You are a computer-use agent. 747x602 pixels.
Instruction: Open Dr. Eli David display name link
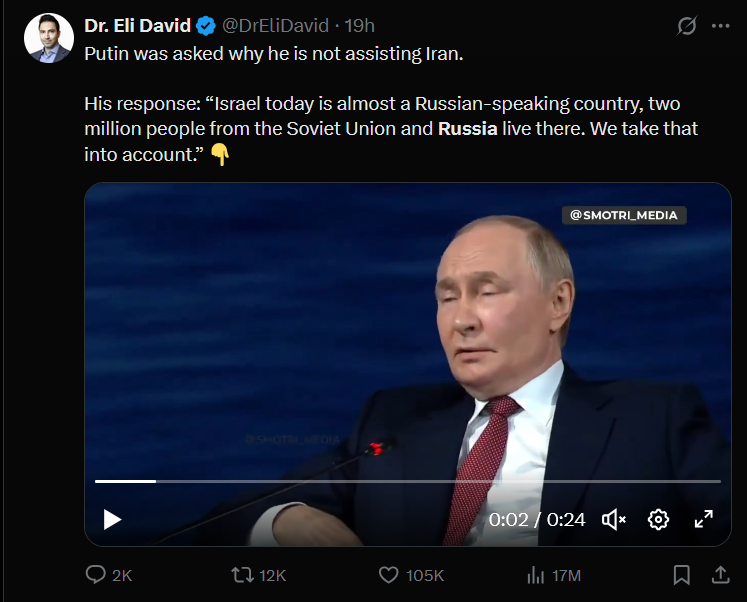click(x=137, y=26)
